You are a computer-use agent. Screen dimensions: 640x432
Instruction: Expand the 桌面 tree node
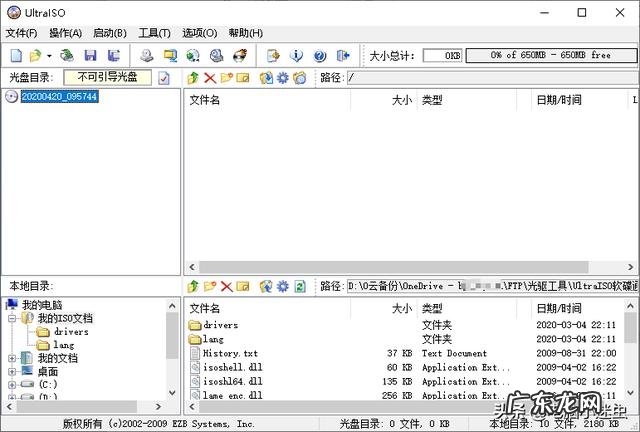click(x=12, y=372)
